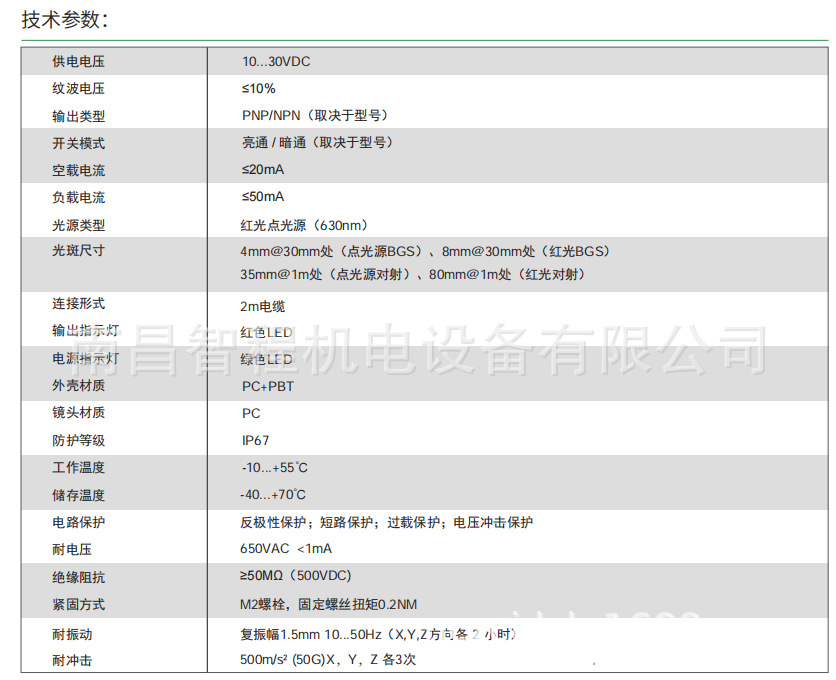836x680 pixels.
Task: Click the value 红色LED
Action: (x=266, y=333)
